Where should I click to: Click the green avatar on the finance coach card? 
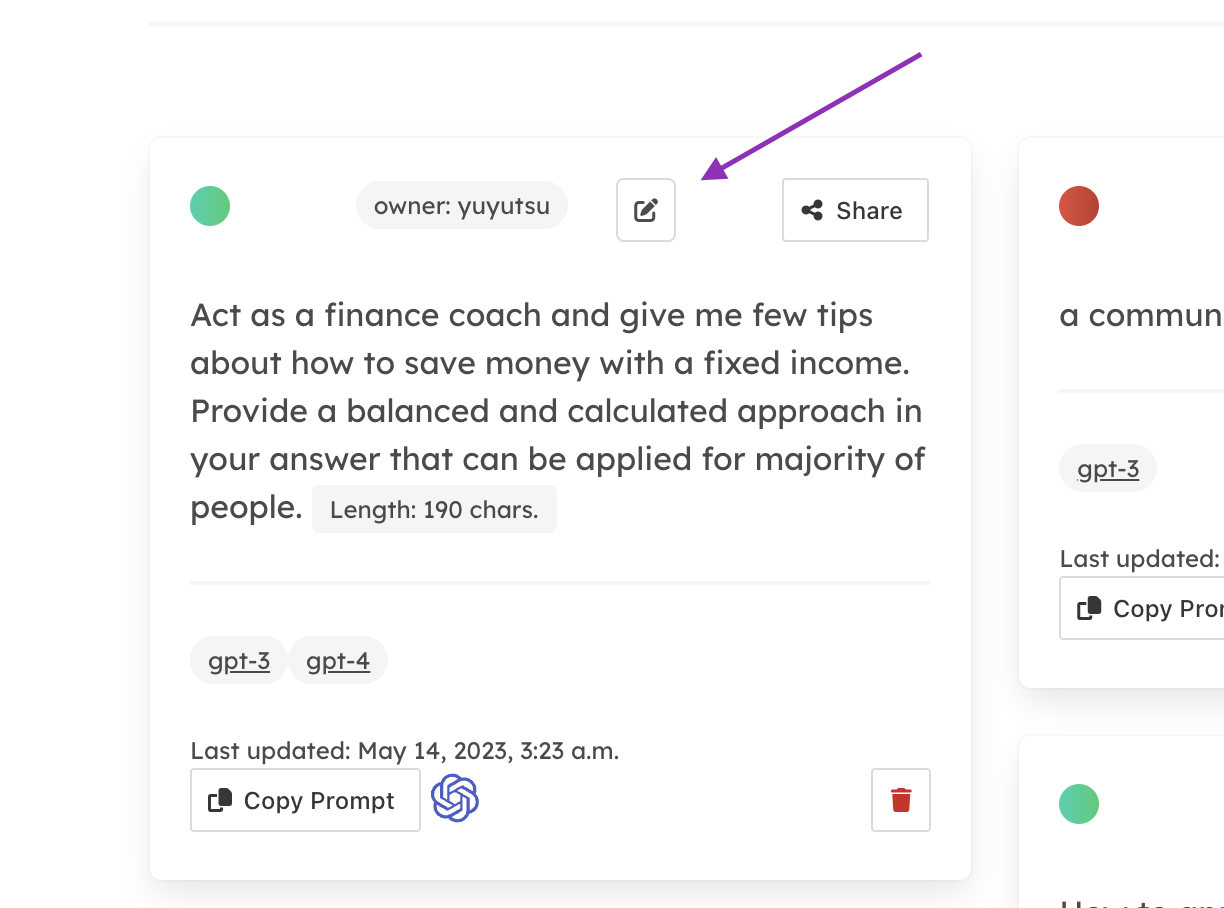click(x=210, y=206)
